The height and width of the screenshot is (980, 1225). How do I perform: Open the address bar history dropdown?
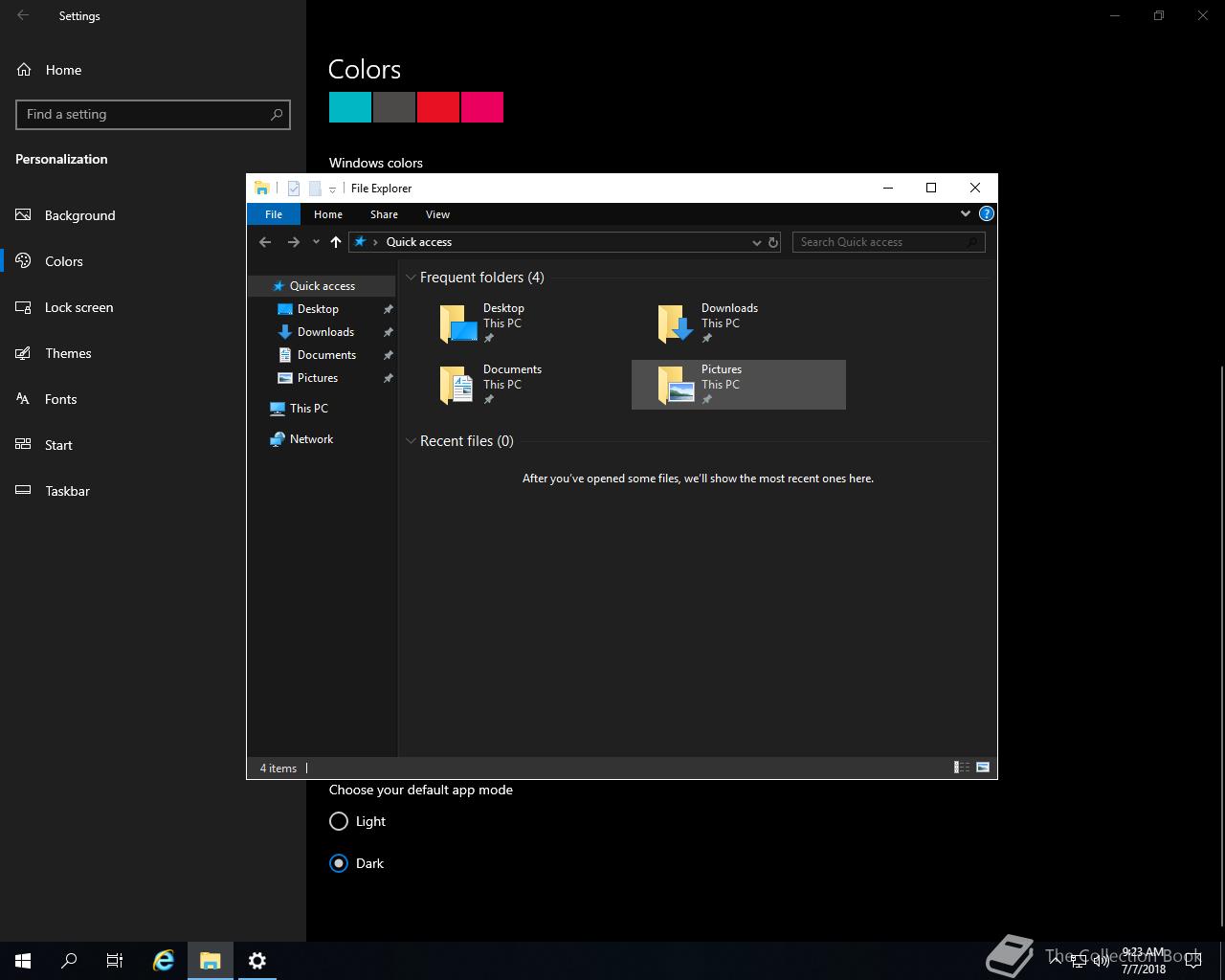(x=757, y=242)
